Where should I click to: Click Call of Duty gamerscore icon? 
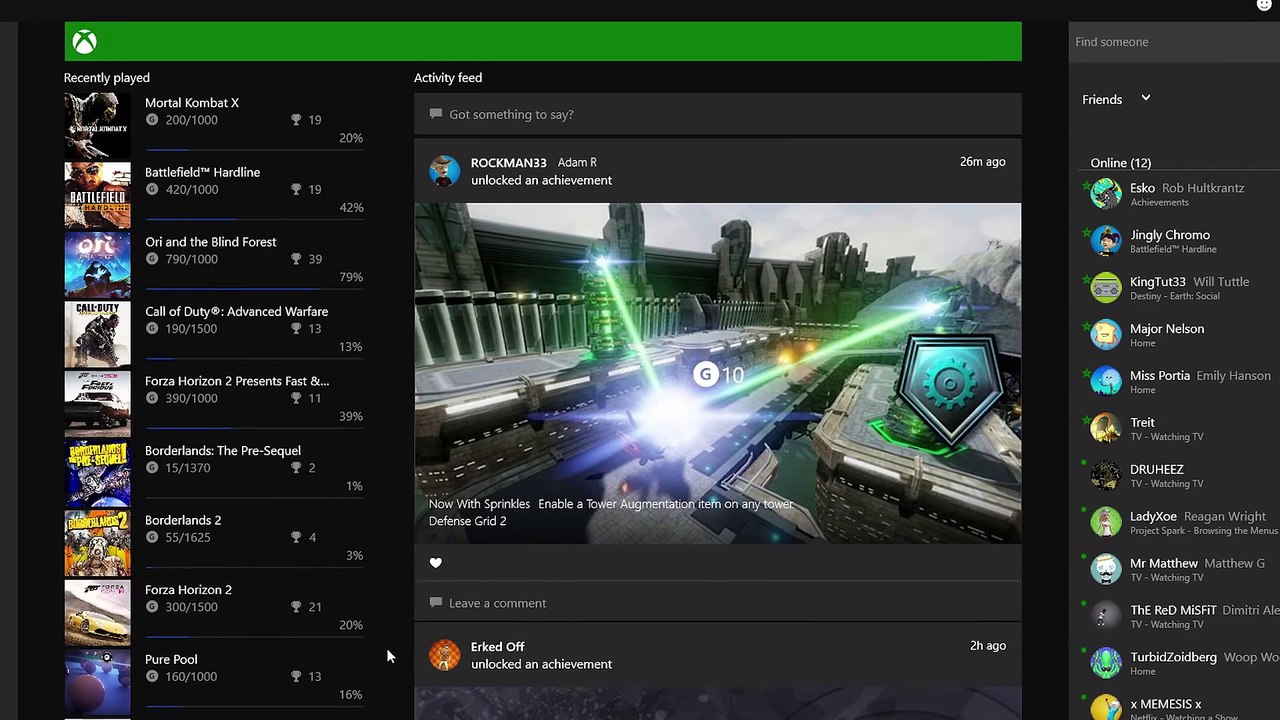tap(152, 328)
